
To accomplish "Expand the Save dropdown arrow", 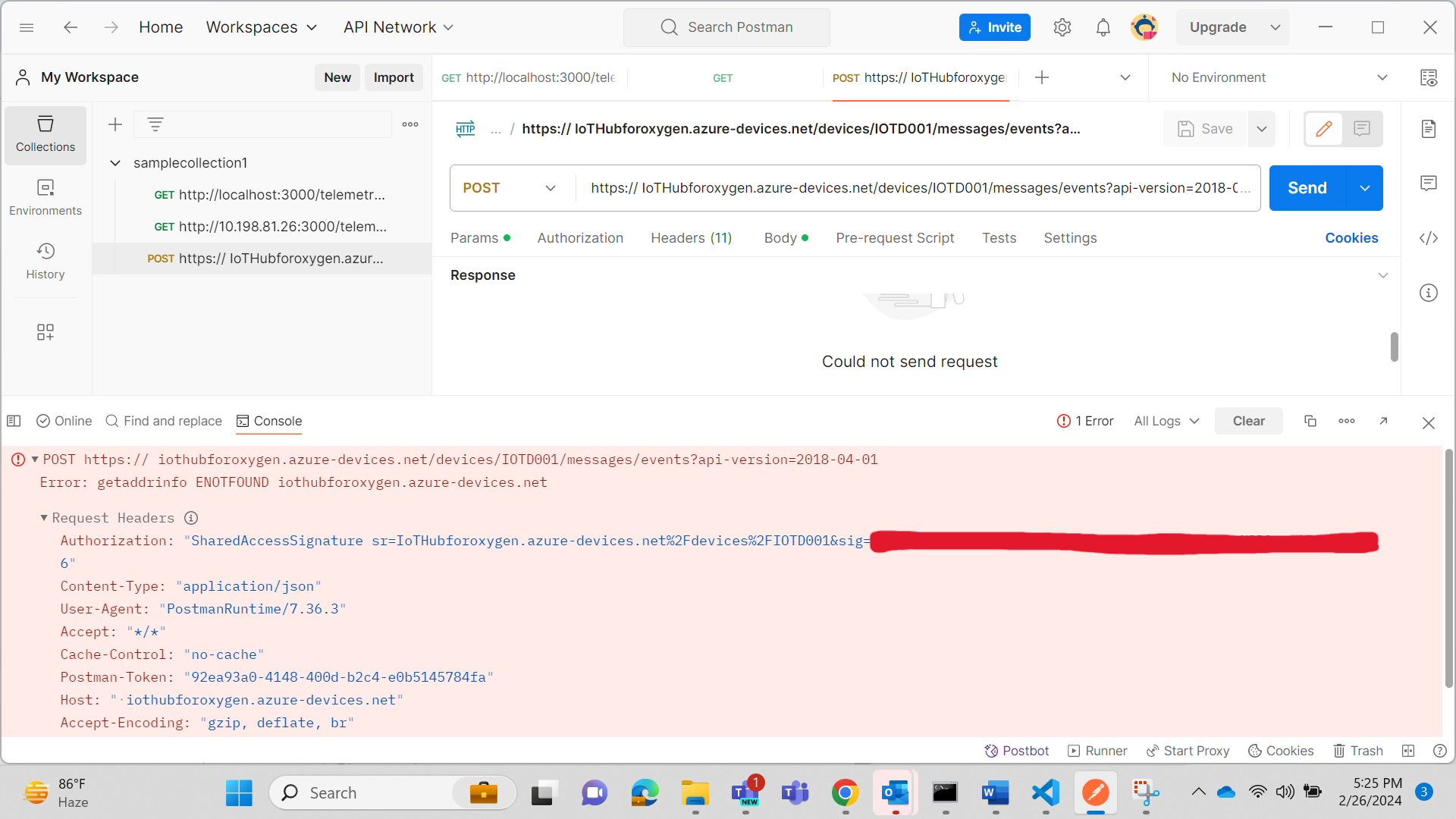I will (x=1261, y=128).
